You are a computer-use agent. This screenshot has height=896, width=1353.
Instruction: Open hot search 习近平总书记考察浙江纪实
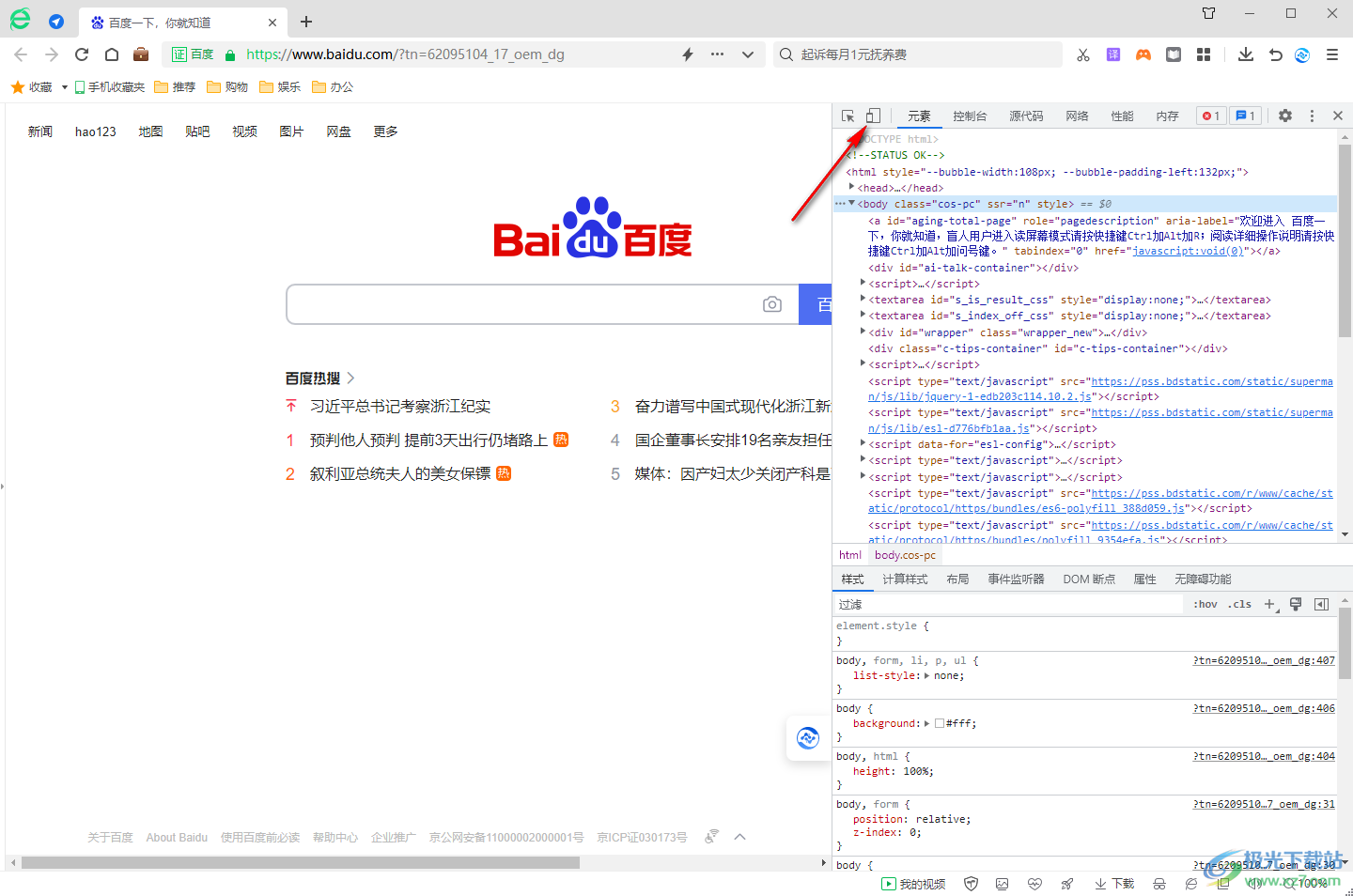pyautogui.click(x=400, y=406)
